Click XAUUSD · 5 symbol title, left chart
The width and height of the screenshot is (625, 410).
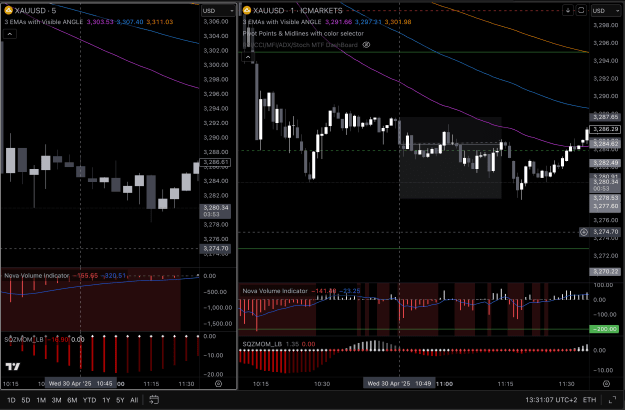pos(35,10)
